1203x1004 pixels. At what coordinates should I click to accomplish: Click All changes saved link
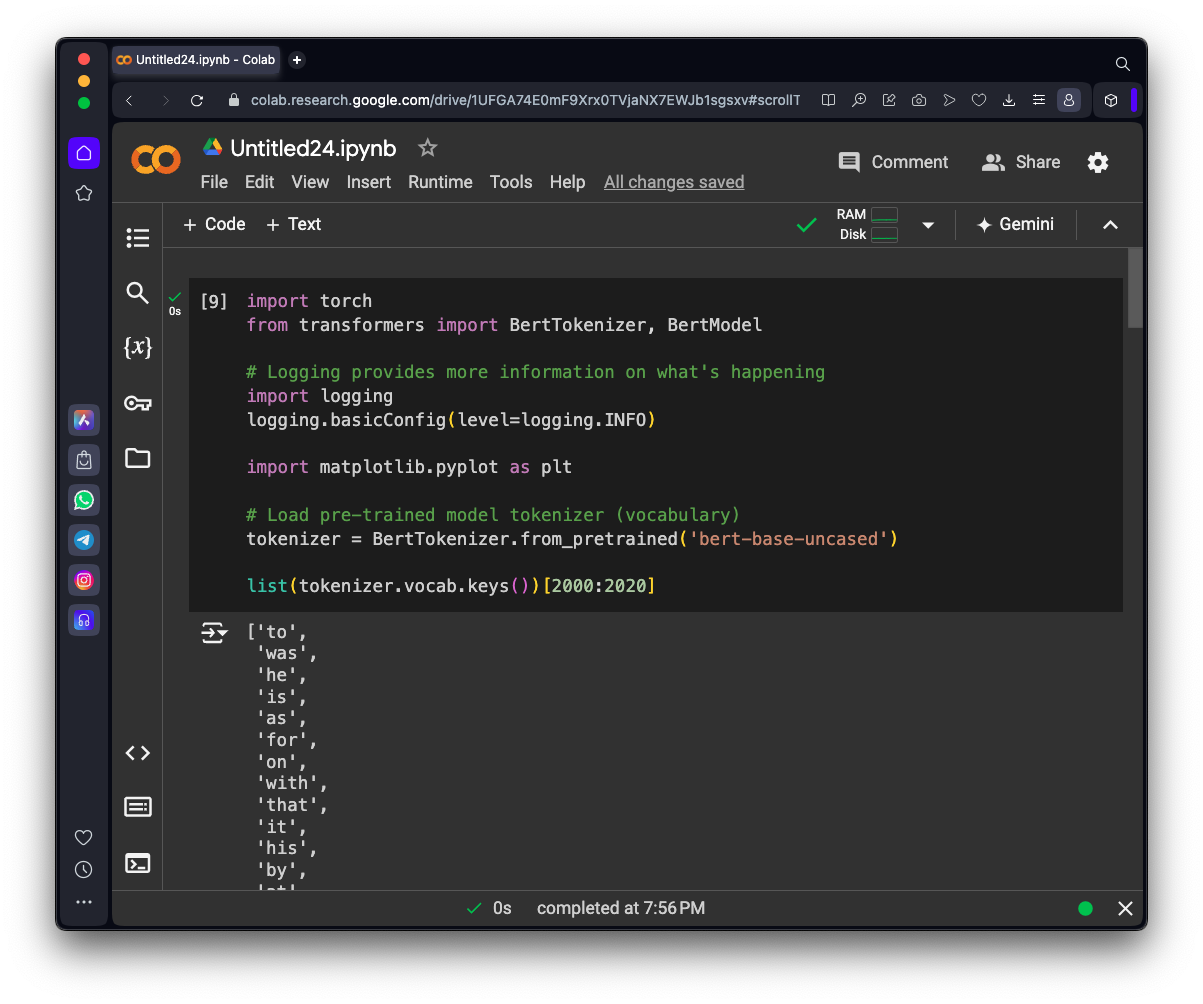[674, 182]
